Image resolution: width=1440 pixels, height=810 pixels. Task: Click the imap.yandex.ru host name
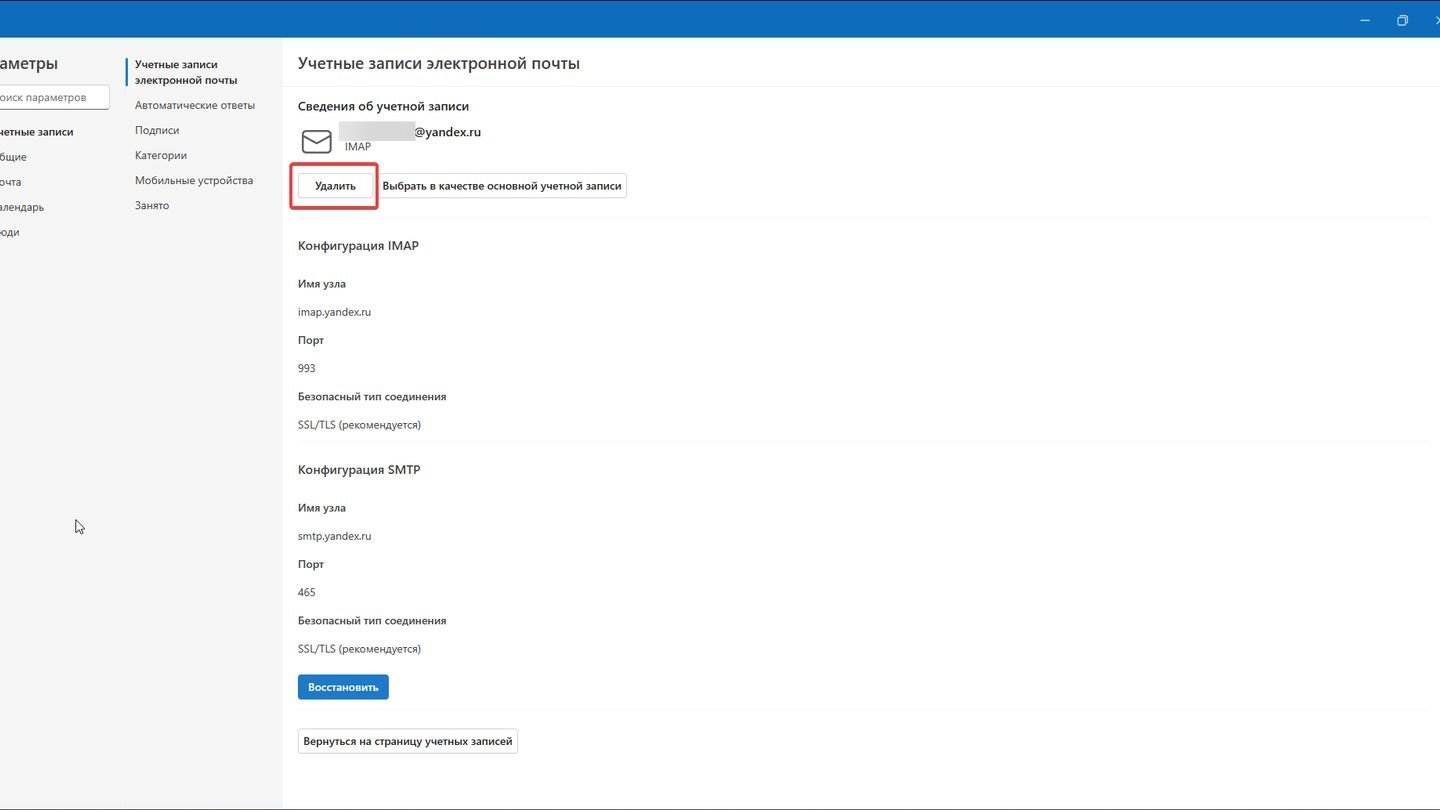click(334, 312)
